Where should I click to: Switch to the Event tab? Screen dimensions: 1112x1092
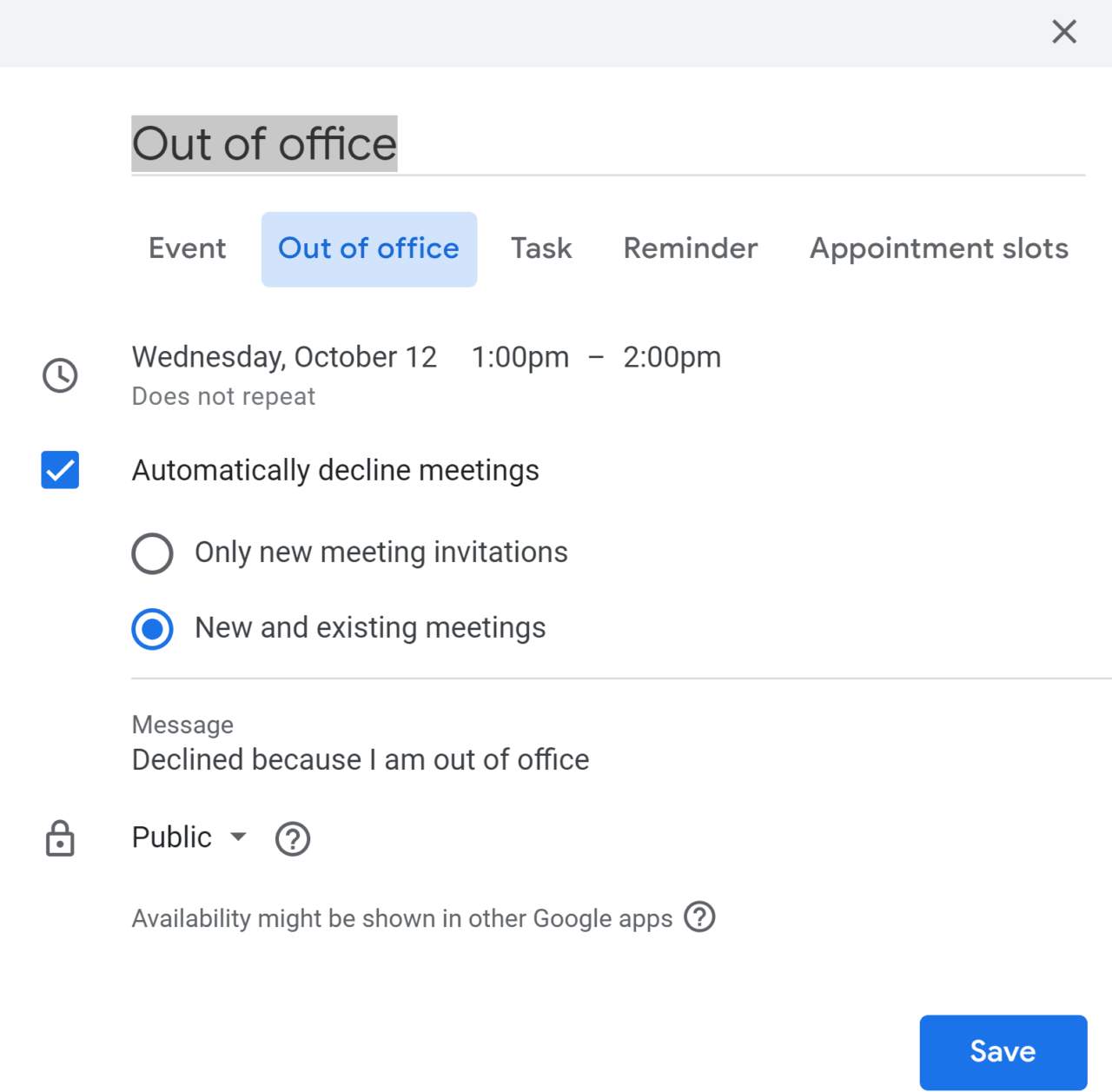[187, 248]
